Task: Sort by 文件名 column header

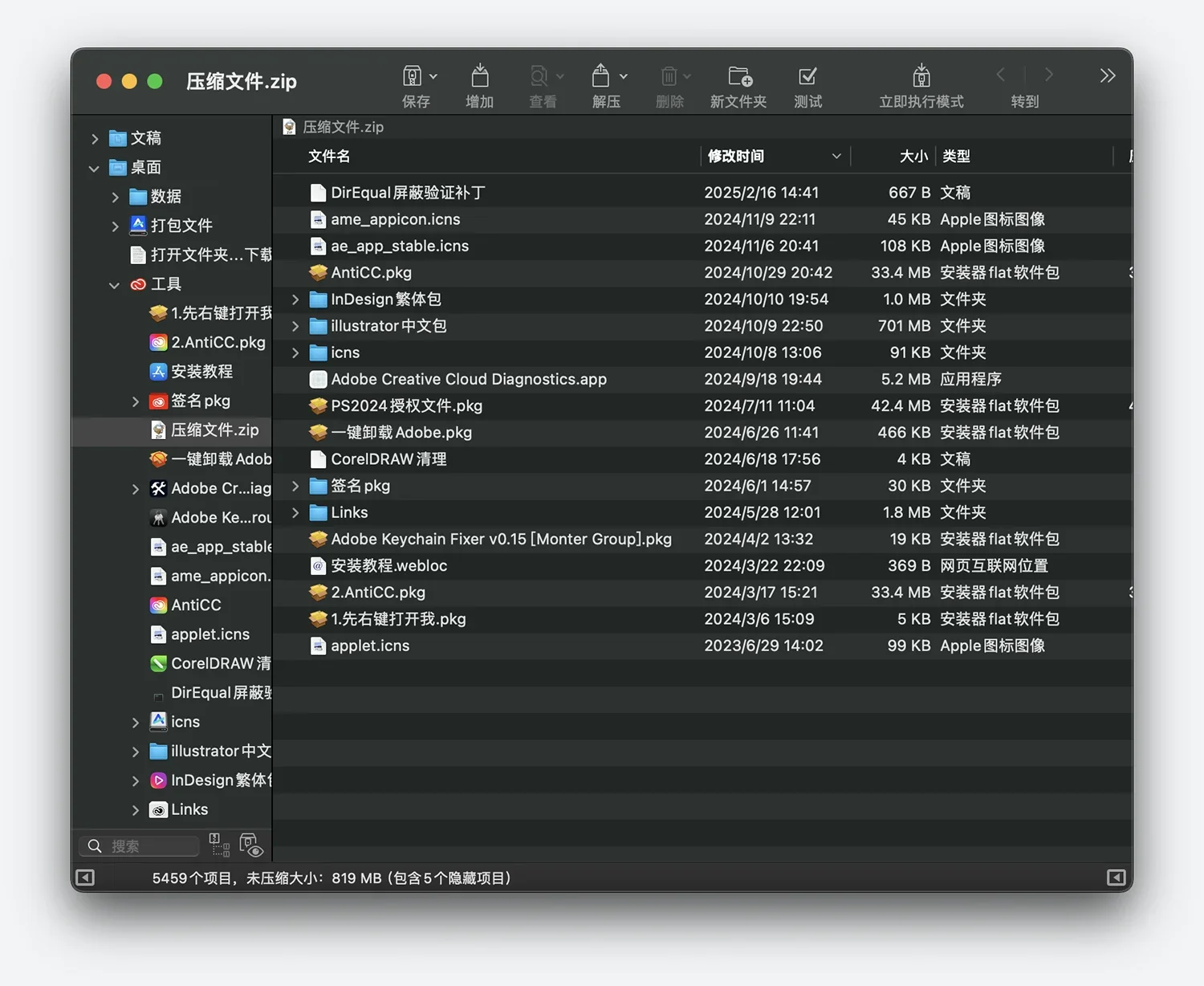Action: 329,156
